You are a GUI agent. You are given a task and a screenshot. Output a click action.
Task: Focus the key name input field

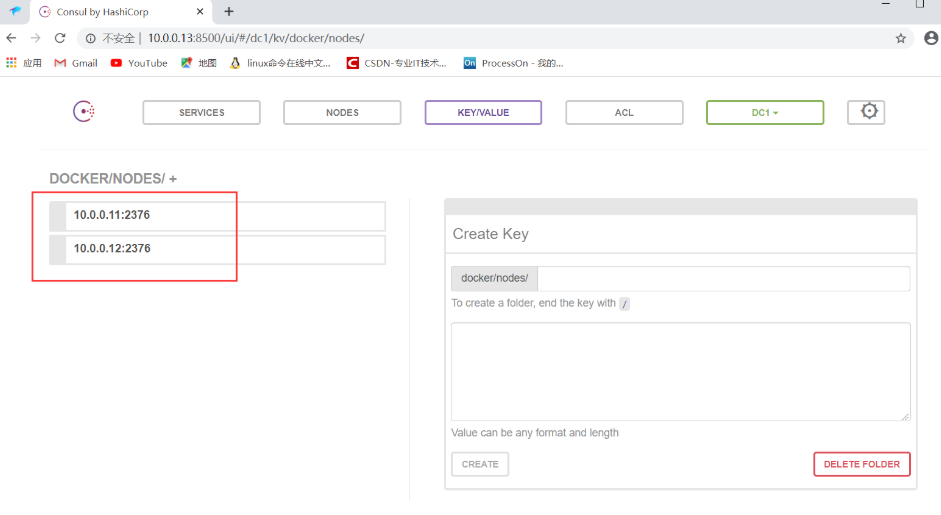click(x=724, y=279)
